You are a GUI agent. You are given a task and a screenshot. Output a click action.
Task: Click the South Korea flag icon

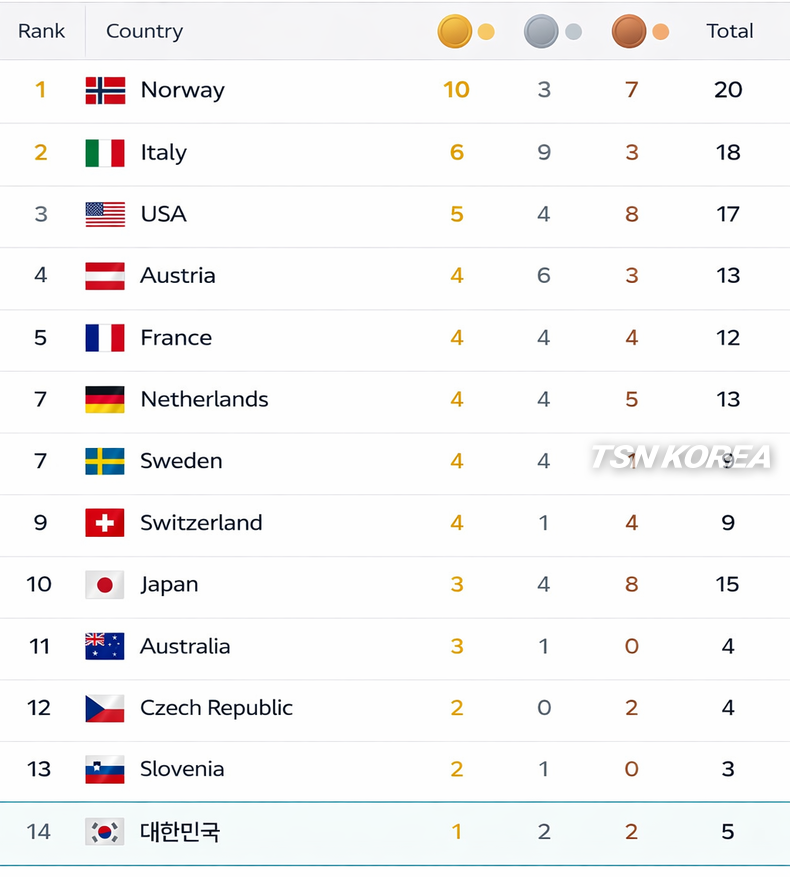105,831
